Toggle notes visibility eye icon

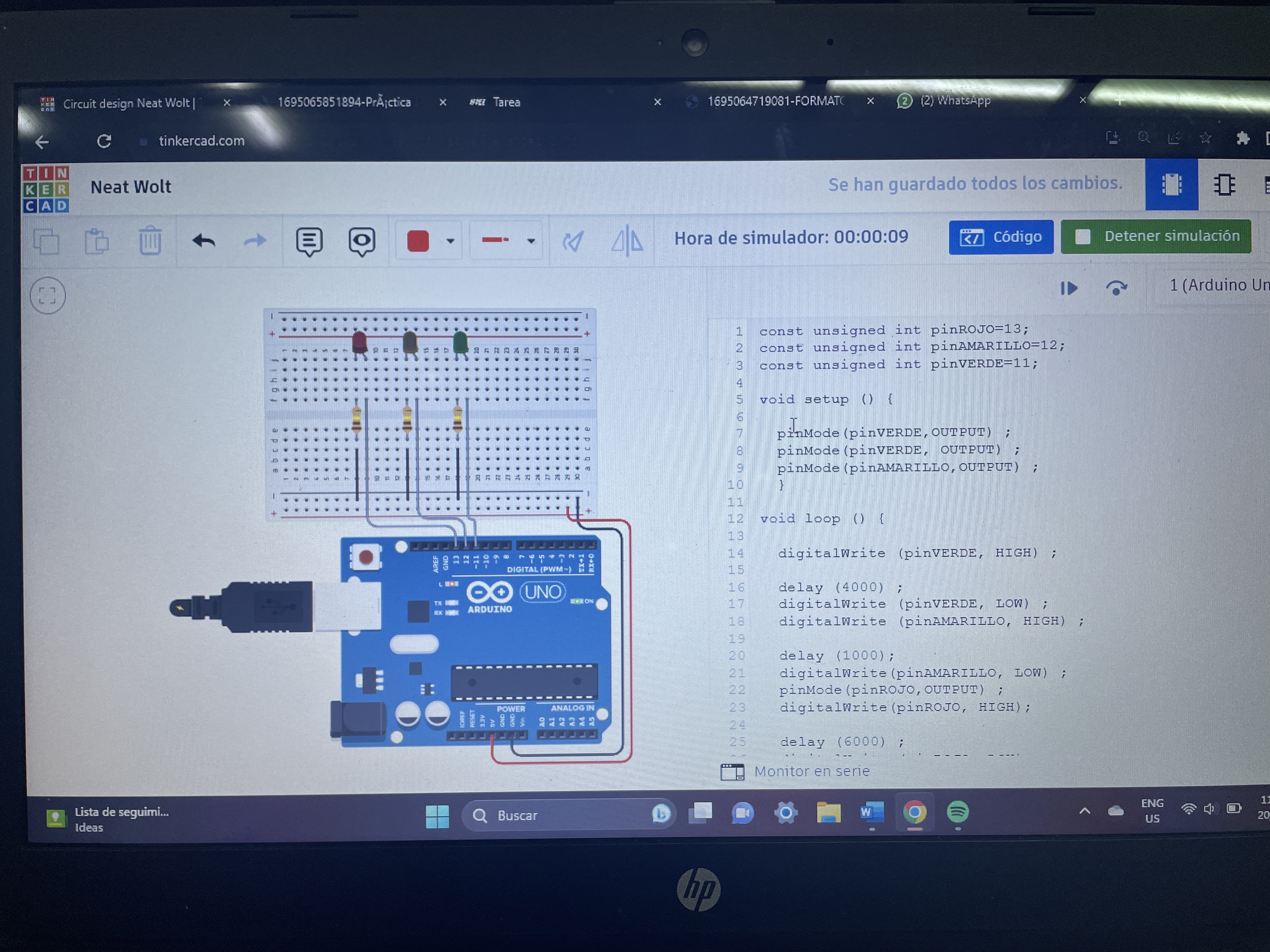pos(361,241)
